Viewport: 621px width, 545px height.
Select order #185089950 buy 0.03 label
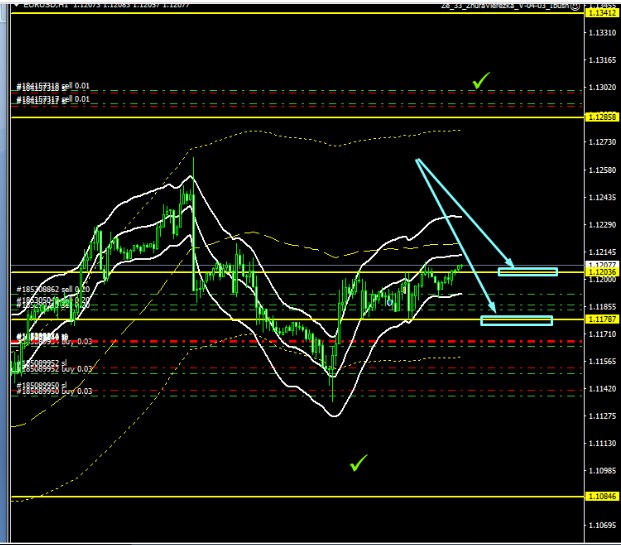pos(54,391)
